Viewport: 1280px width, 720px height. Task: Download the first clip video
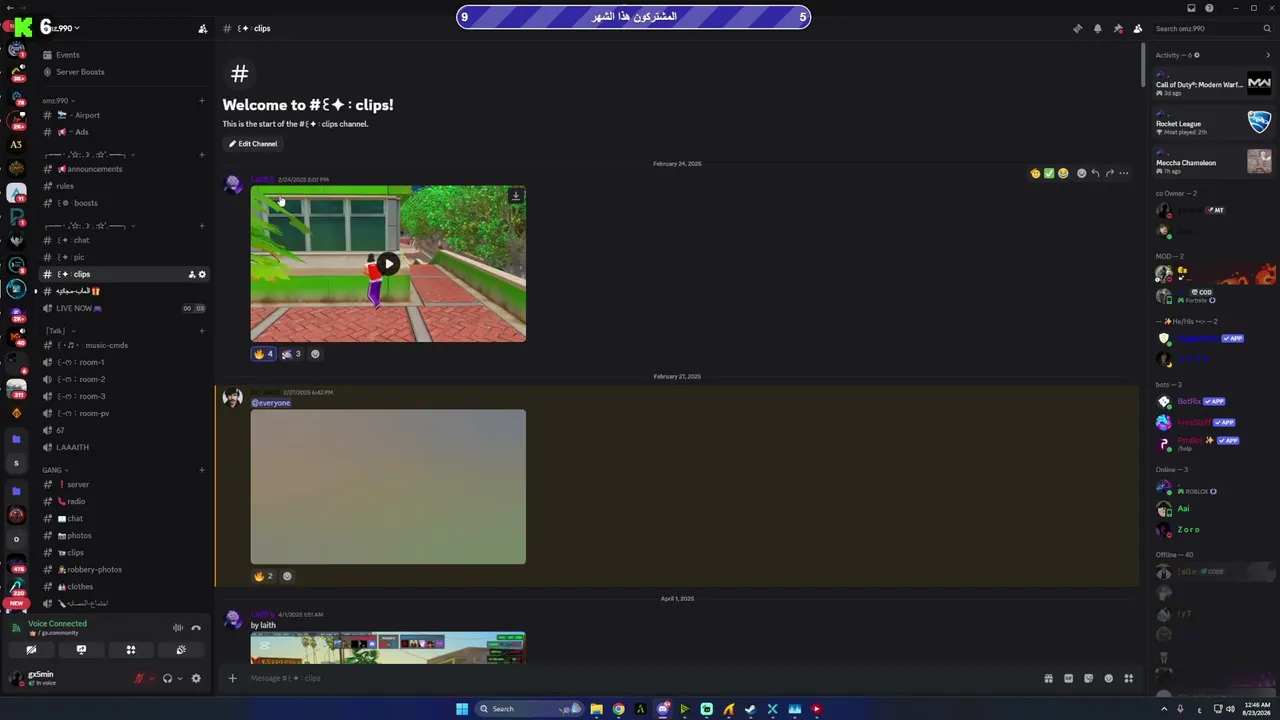pyautogui.click(x=515, y=196)
